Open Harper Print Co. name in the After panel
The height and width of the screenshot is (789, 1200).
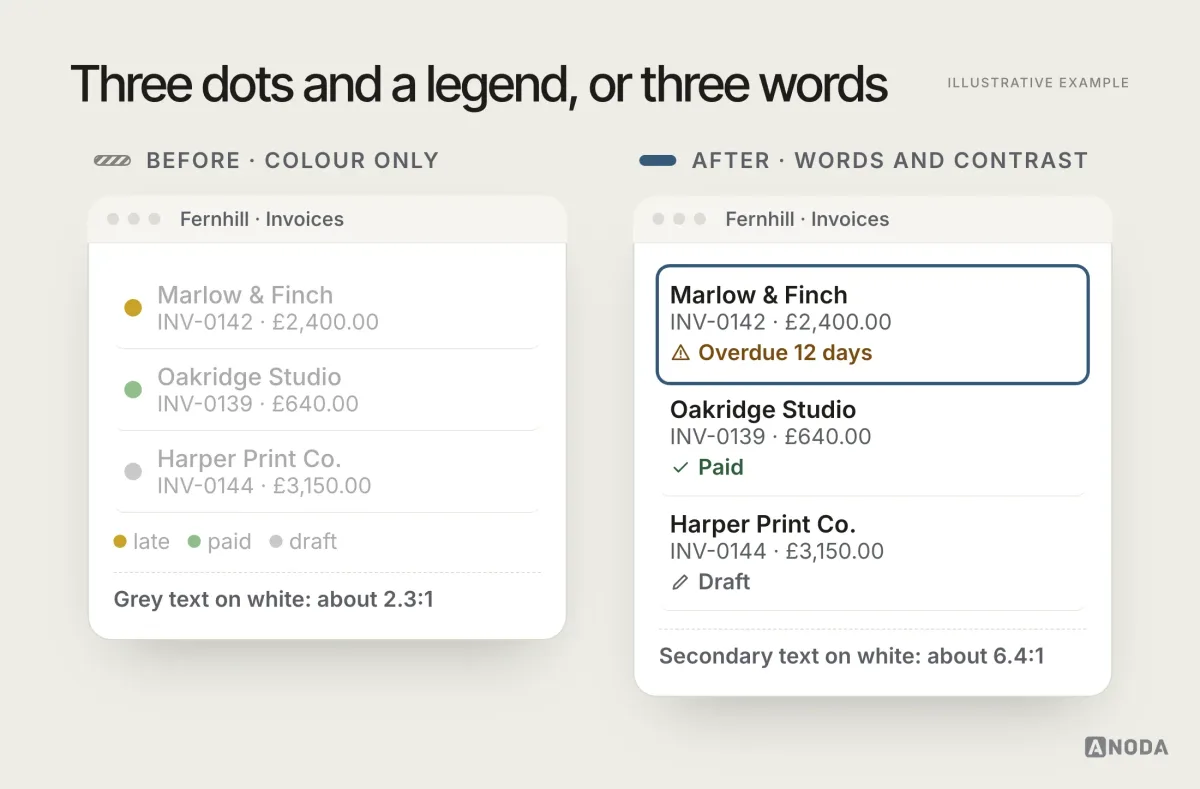pyautogui.click(x=763, y=525)
